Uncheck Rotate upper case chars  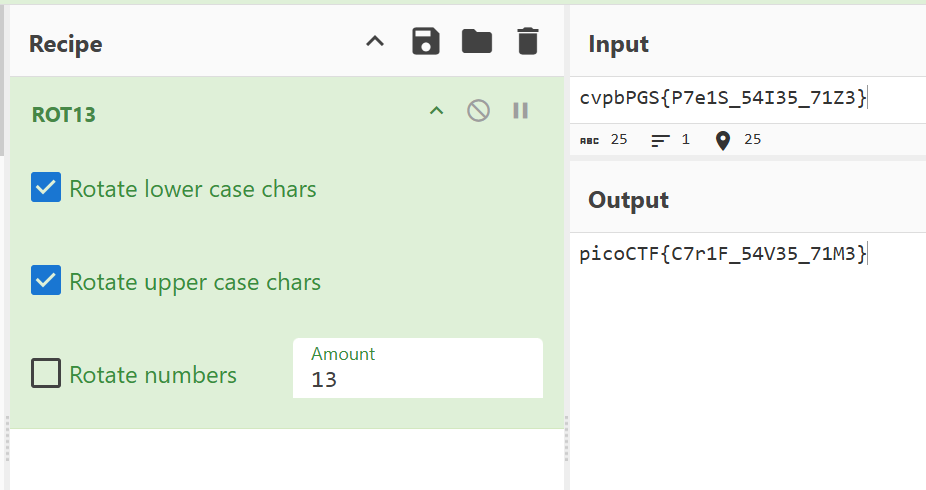tap(46, 281)
